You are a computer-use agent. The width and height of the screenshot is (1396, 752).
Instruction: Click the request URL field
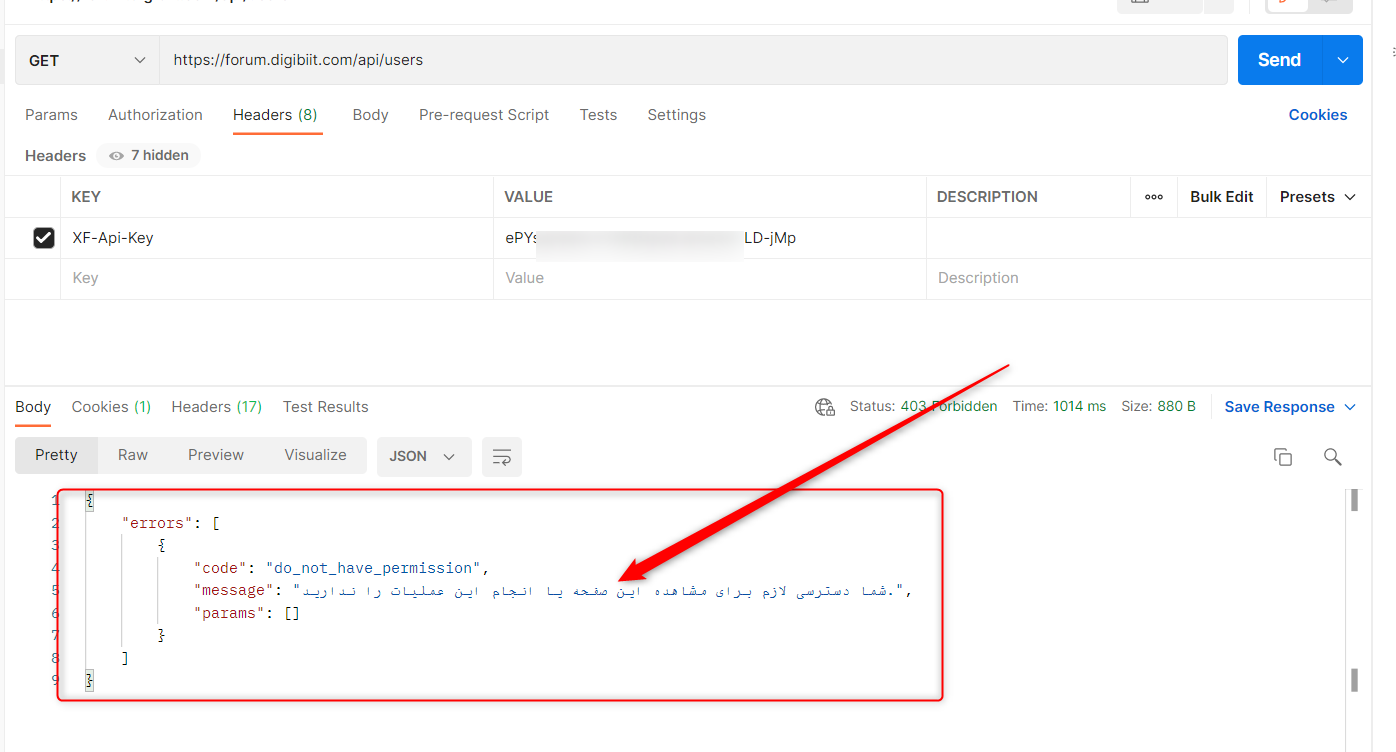pyautogui.click(x=693, y=60)
